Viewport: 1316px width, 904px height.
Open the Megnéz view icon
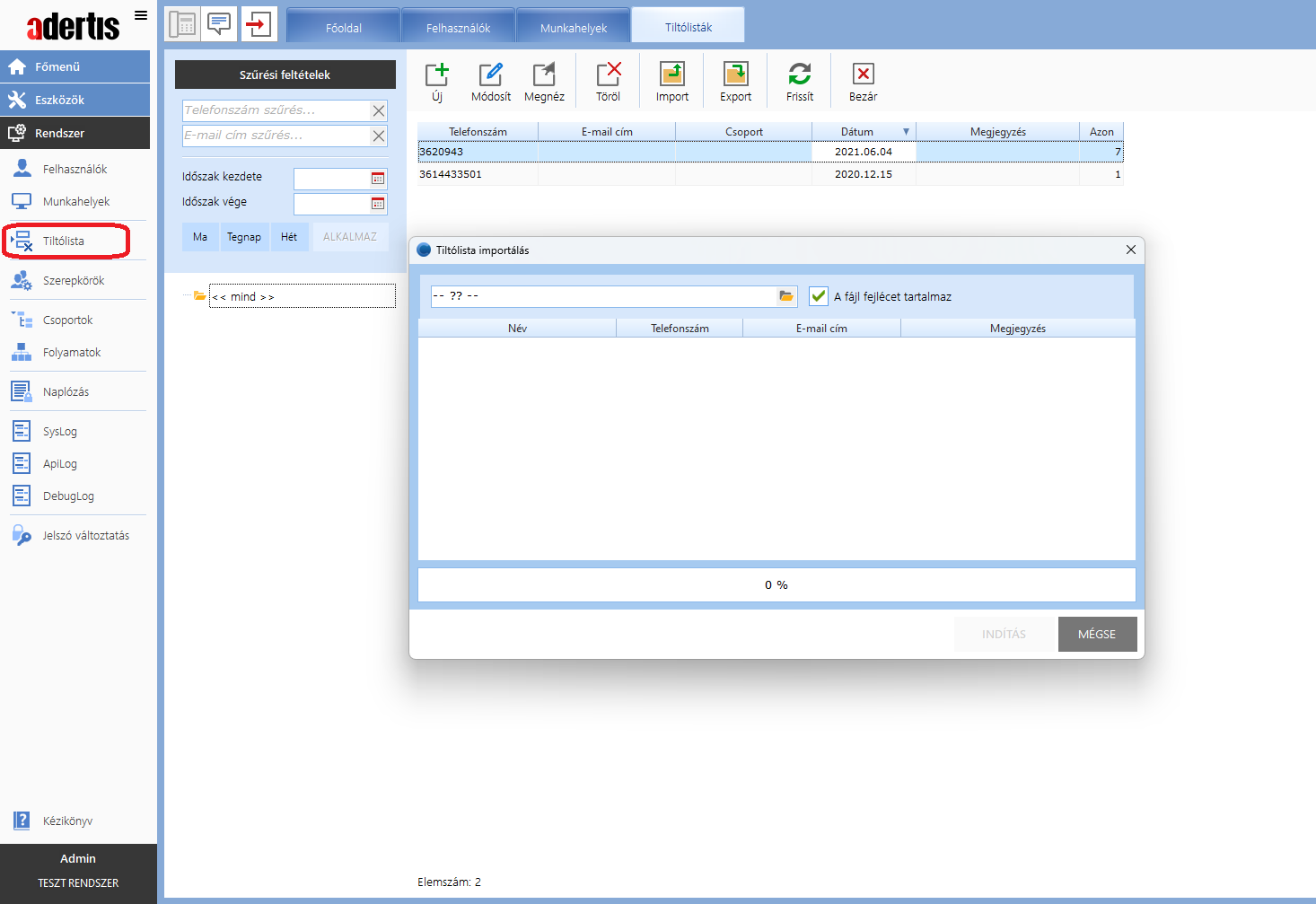(x=544, y=75)
